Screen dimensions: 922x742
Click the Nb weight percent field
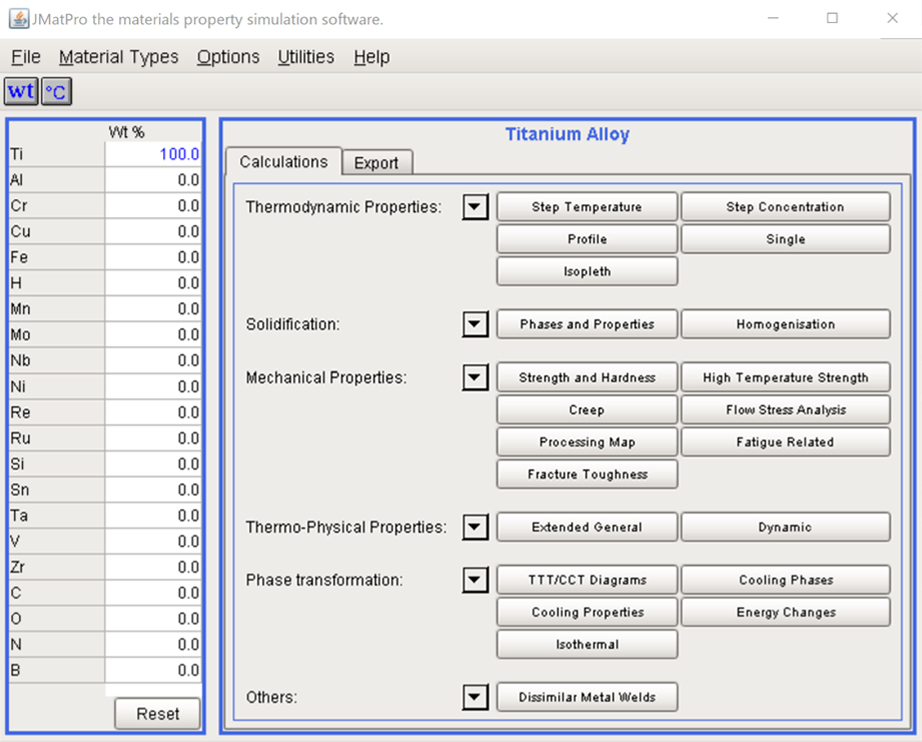(x=153, y=360)
